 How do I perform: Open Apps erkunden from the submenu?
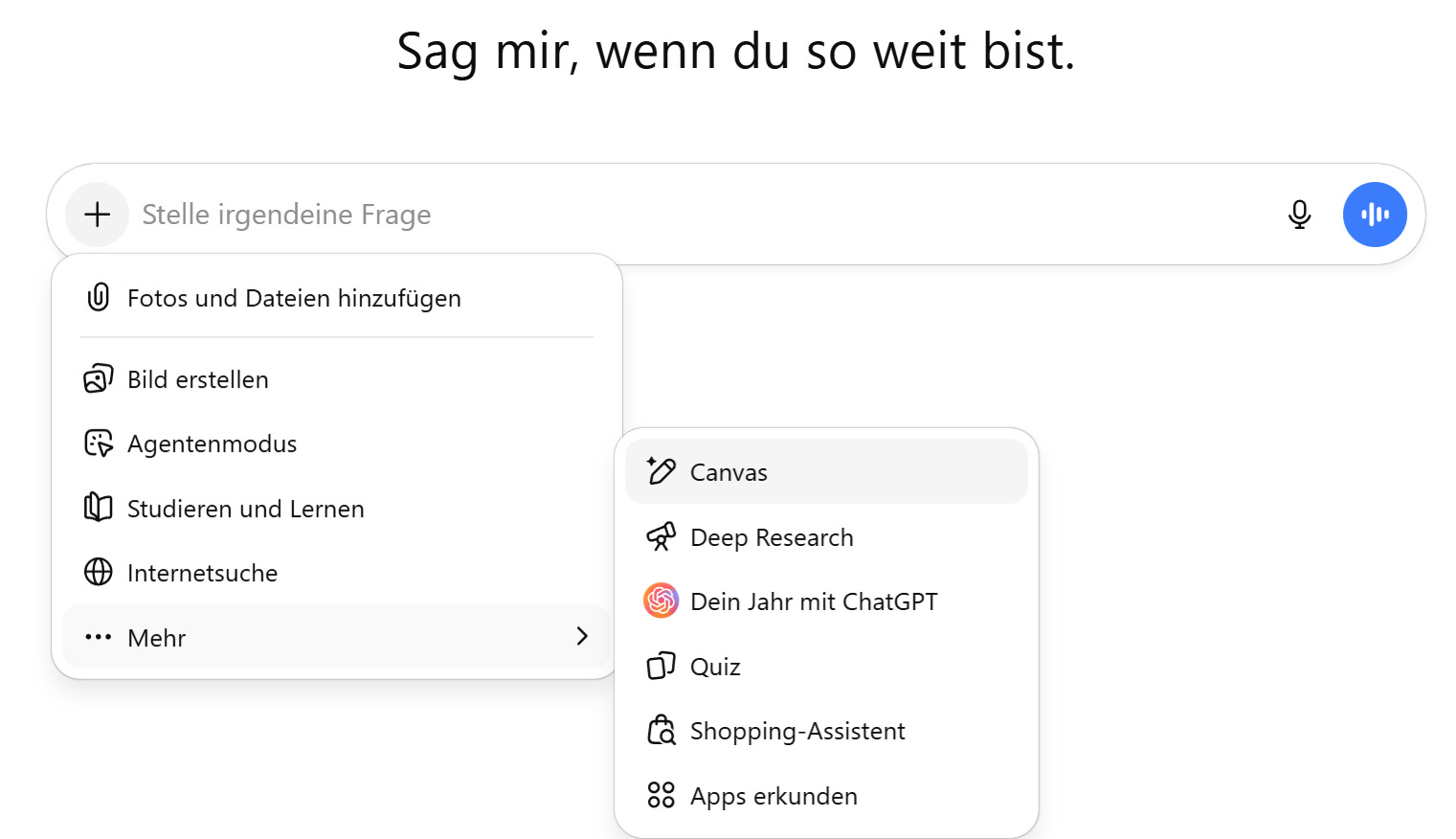click(826, 795)
